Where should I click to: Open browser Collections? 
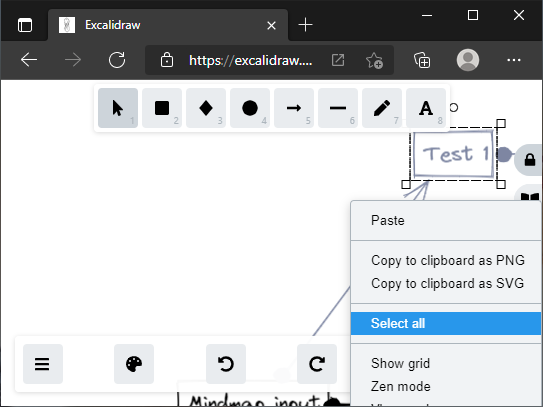(x=422, y=60)
